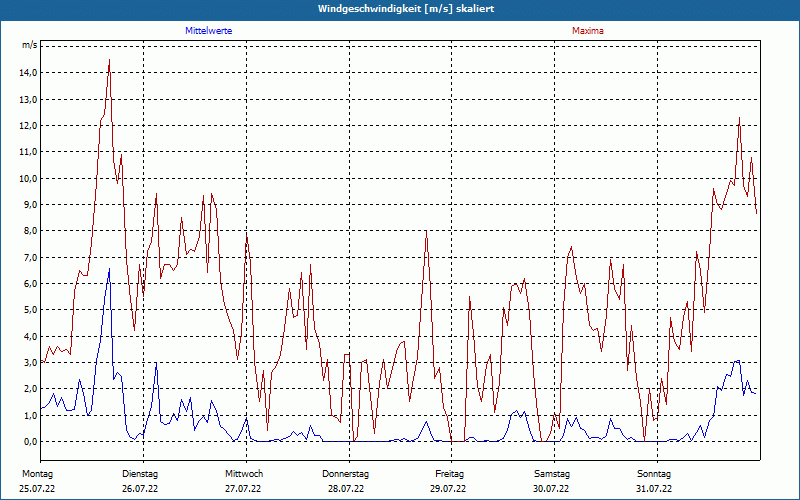Click the '30.07.22' date label
The width and height of the screenshot is (800, 500).
pyautogui.click(x=551, y=489)
